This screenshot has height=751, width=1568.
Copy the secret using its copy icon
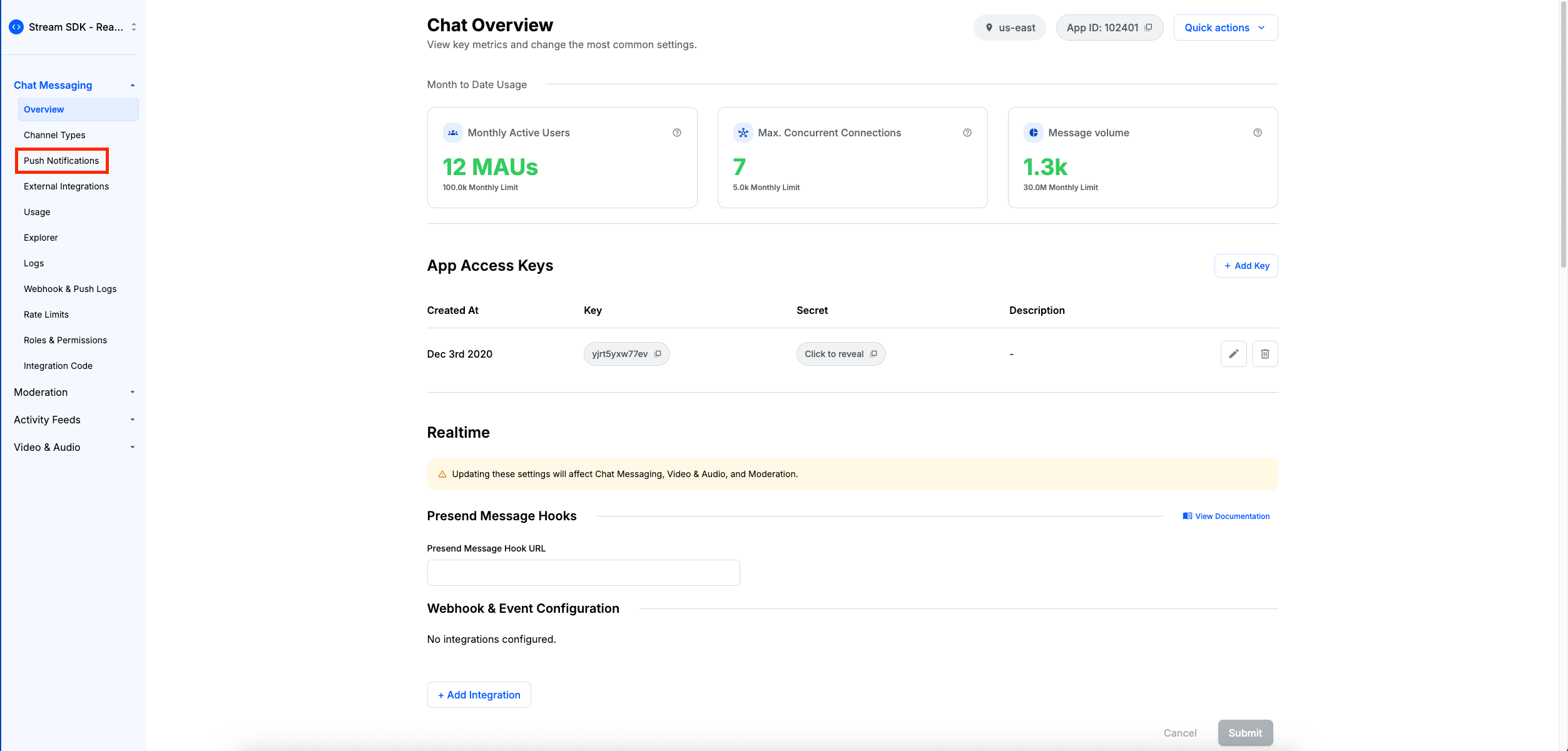point(874,353)
